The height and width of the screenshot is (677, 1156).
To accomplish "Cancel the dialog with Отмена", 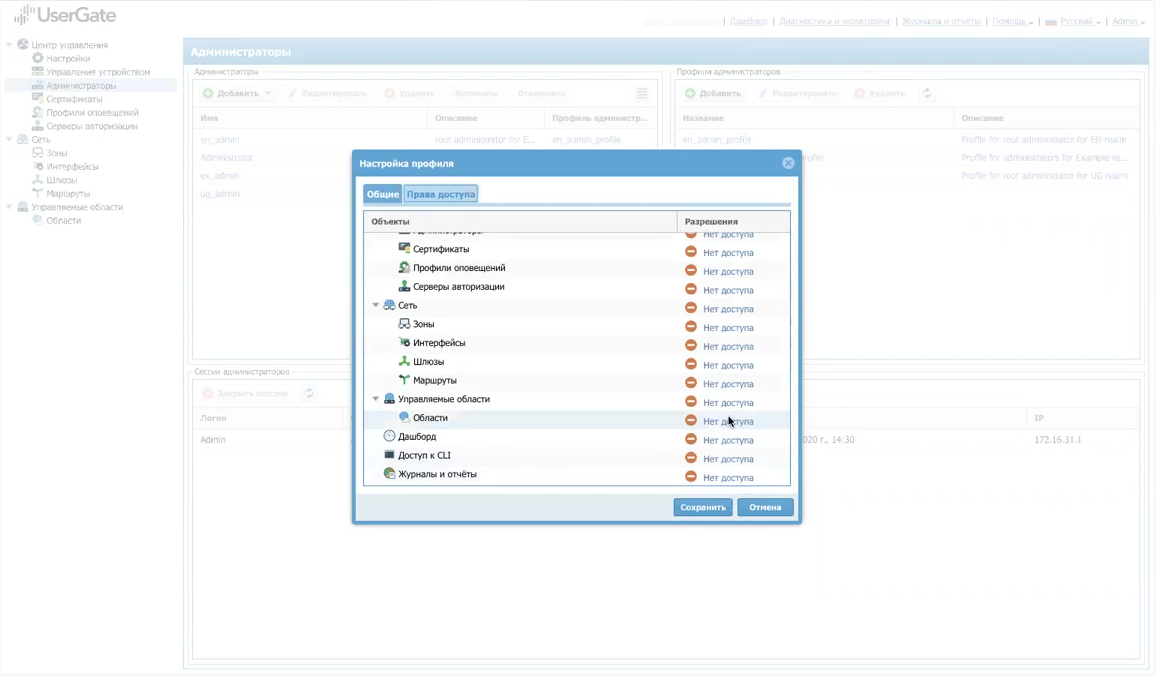I will click(x=765, y=507).
